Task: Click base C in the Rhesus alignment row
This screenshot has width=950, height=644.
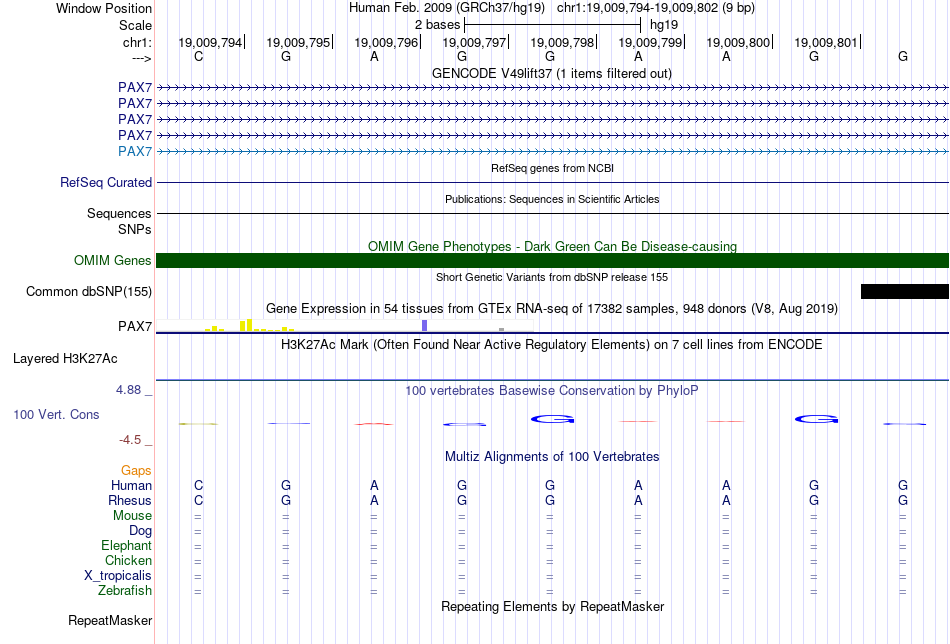Action: 198,500
